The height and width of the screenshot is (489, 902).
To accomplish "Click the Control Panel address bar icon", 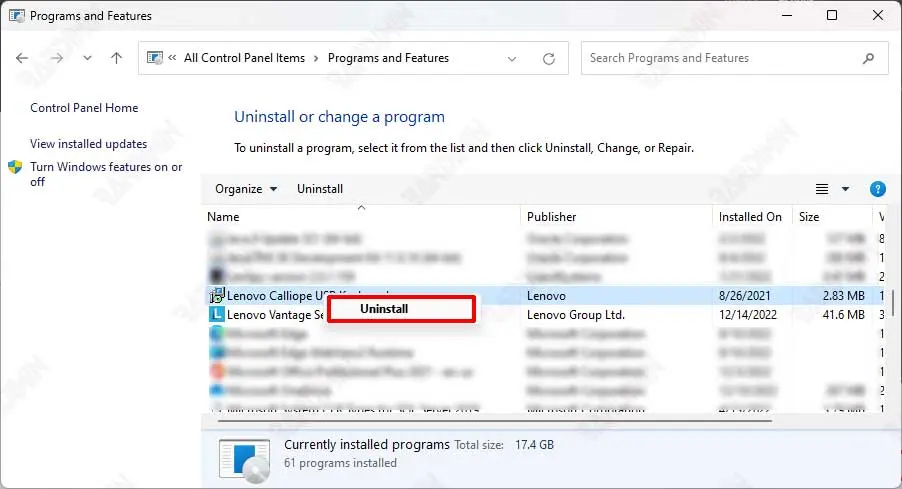I will coord(155,58).
